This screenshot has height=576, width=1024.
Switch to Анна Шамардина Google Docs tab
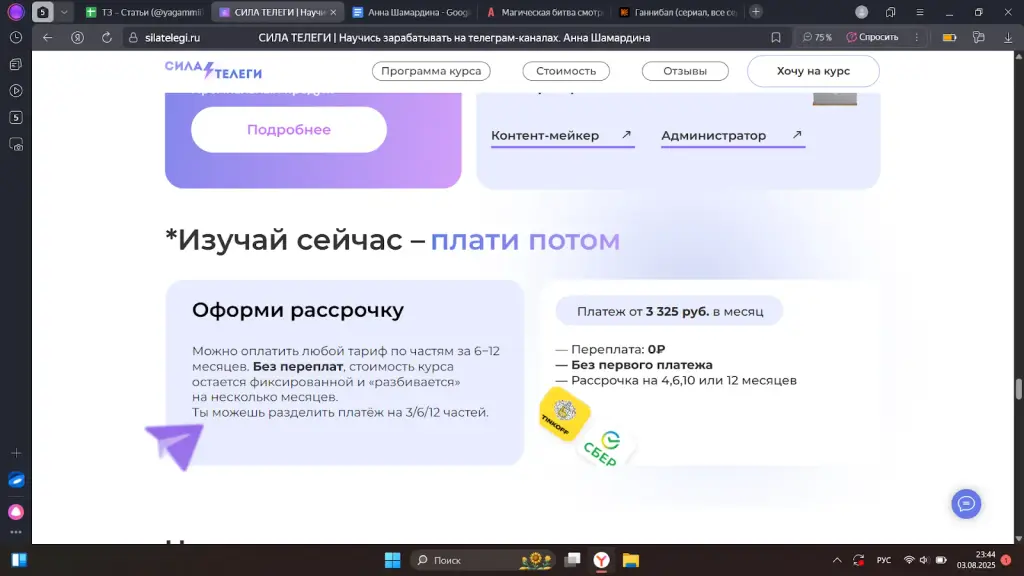pyautogui.click(x=410, y=12)
